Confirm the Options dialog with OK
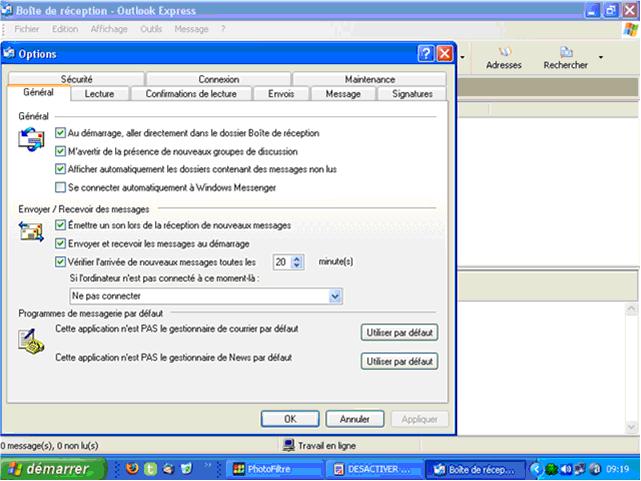This screenshot has width=641, height=481. tap(290, 419)
